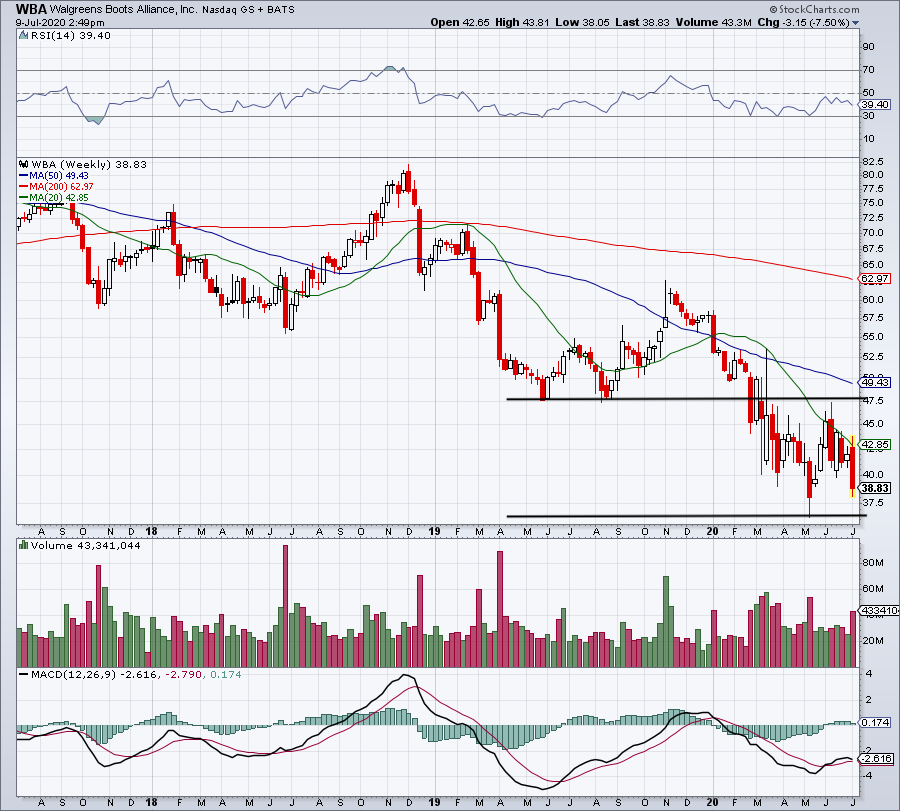This screenshot has width=900, height=811.
Task: Click the '18' year label on price axis
Action: [152, 531]
